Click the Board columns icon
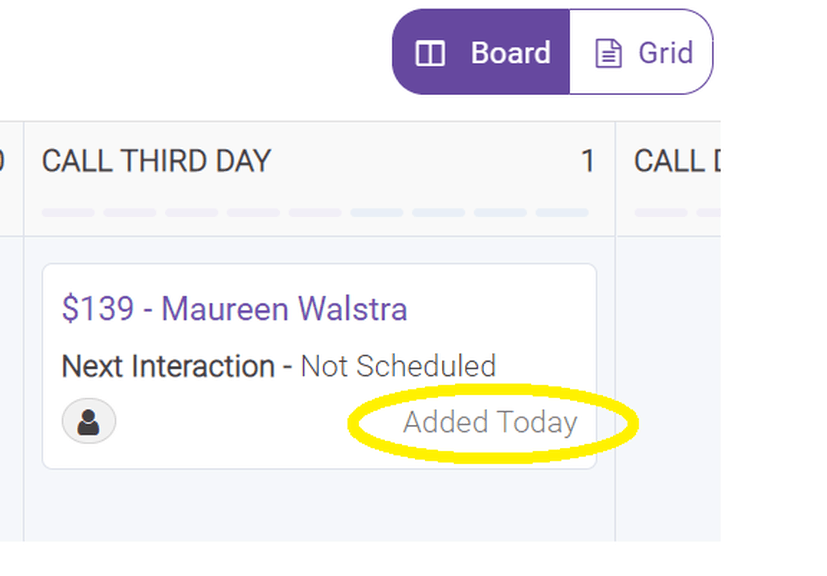 click(430, 53)
